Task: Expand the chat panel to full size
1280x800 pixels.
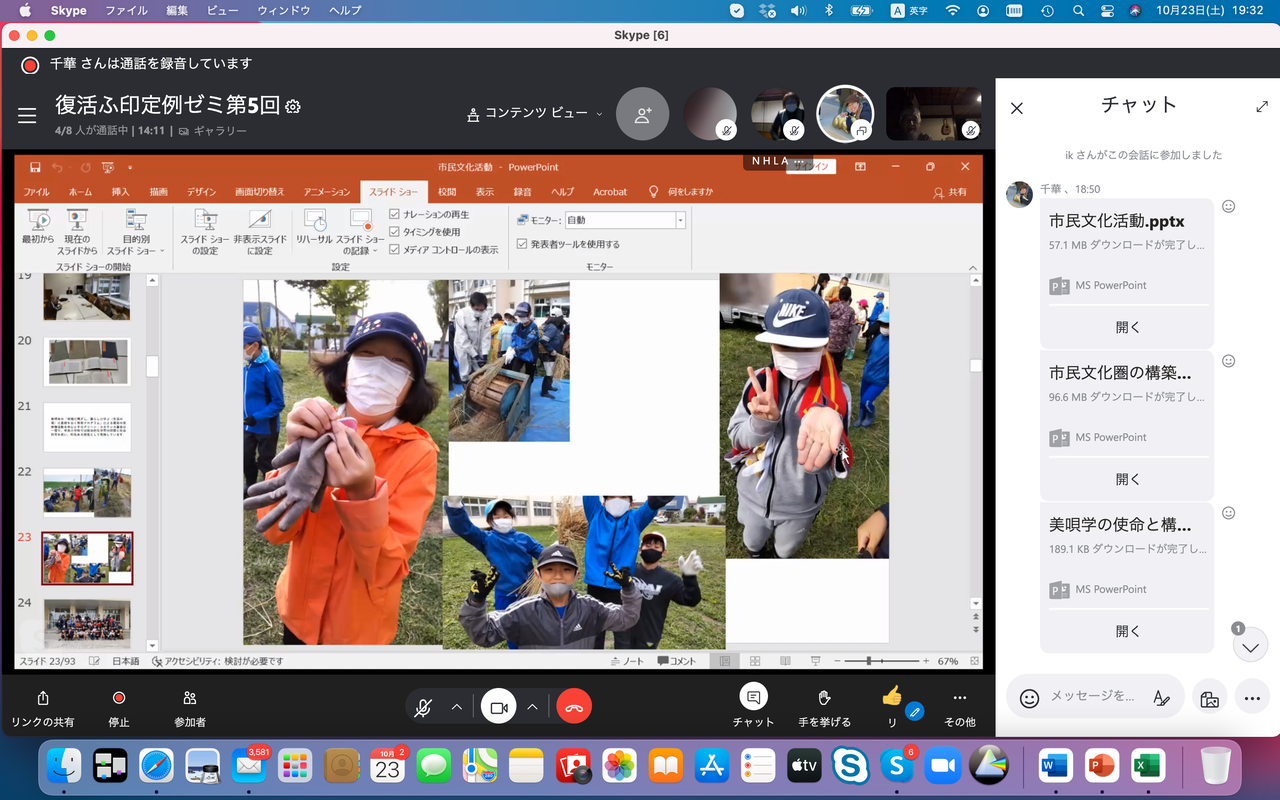Action: click(x=1262, y=107)
